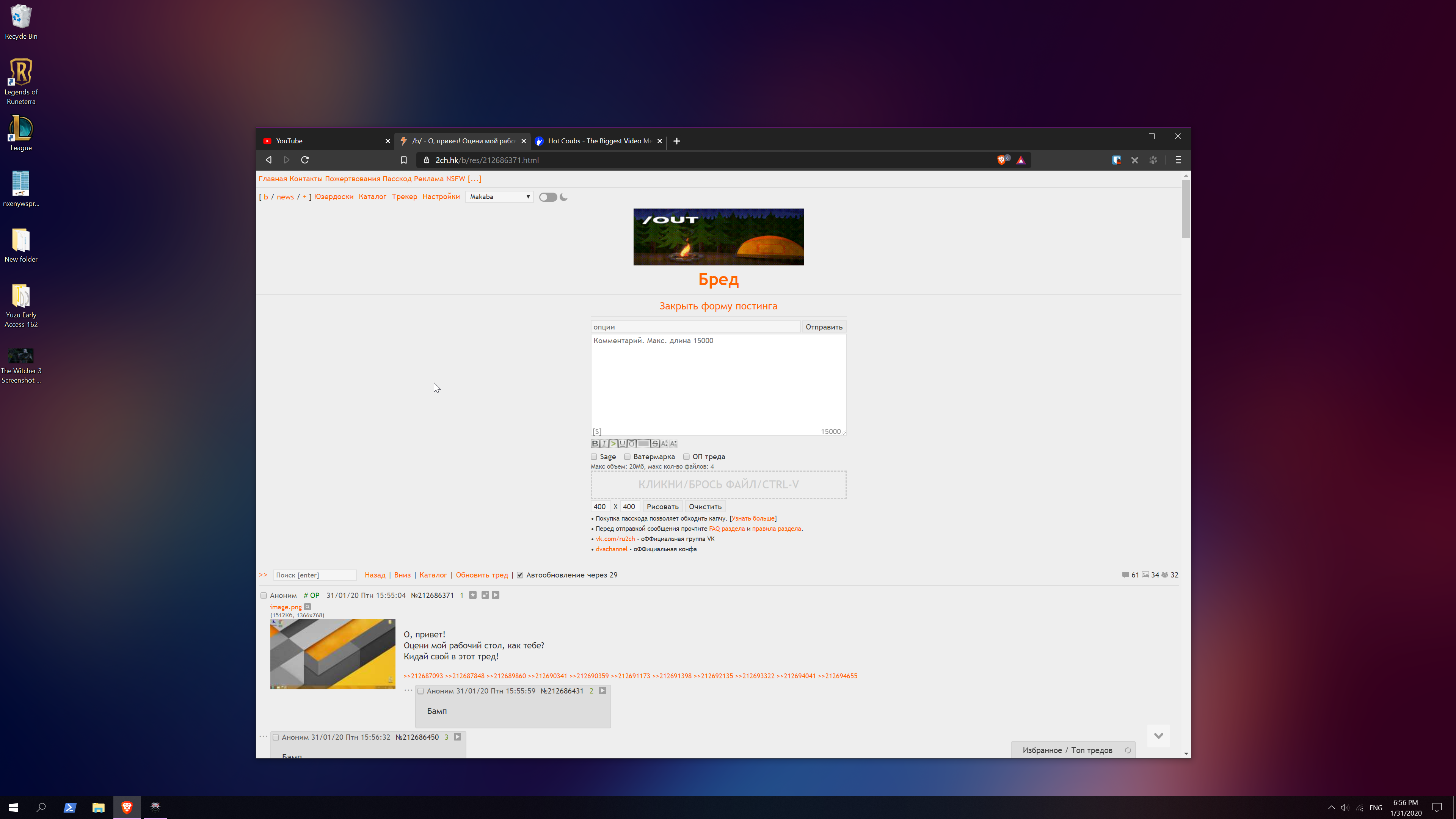Switch to the Hot Coubs tab
Image resolution: width=1456 pixels, height=819 pixels.
pyautogui.click(x=598, y=141)
